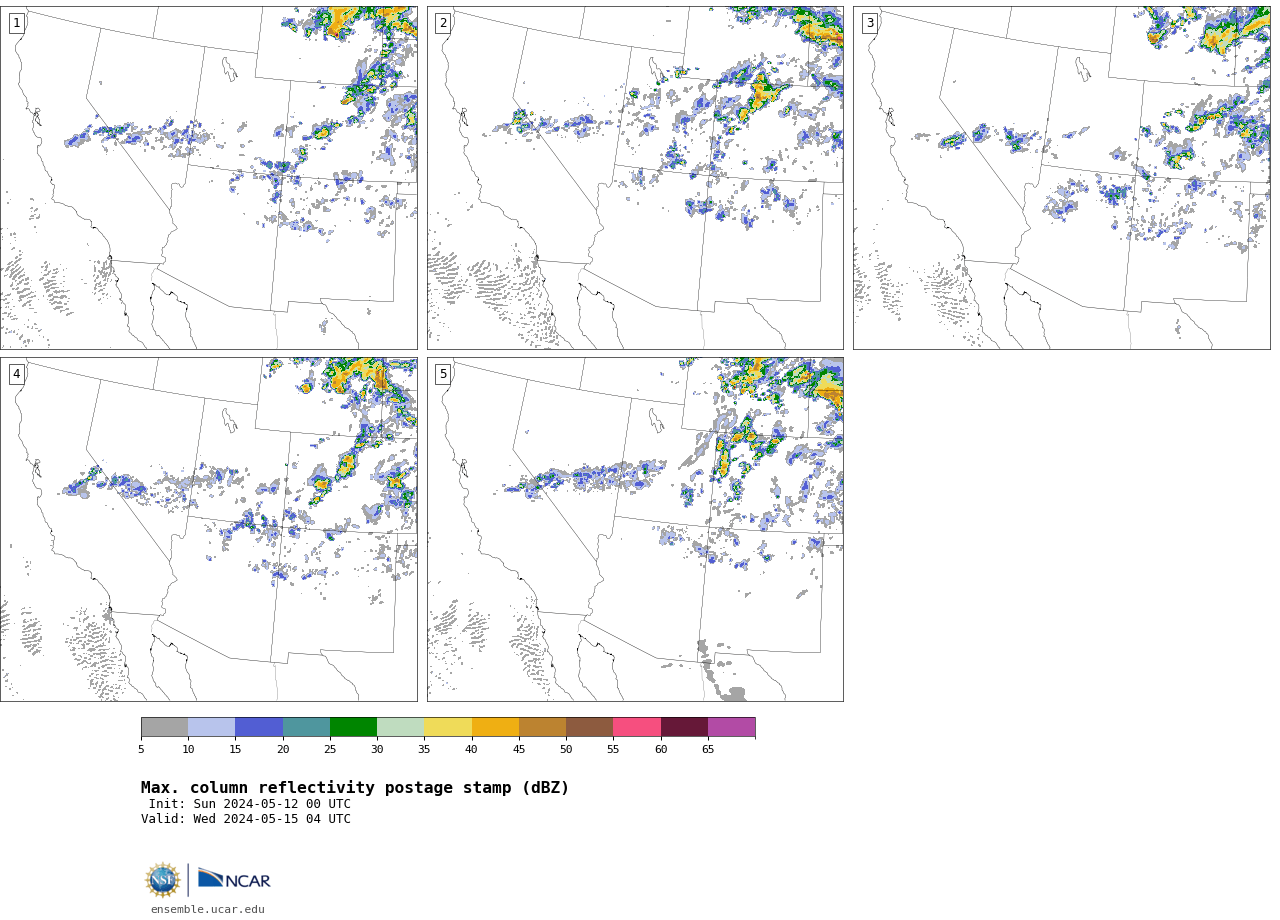
Task: Click the gray 5-10 dBZ color swatch
Action: 164,727
